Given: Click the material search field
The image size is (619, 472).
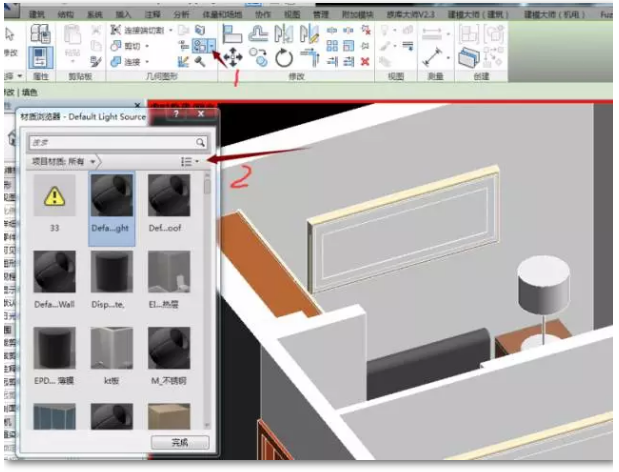Looking at the screenshot, I should (x=118, y=142).
